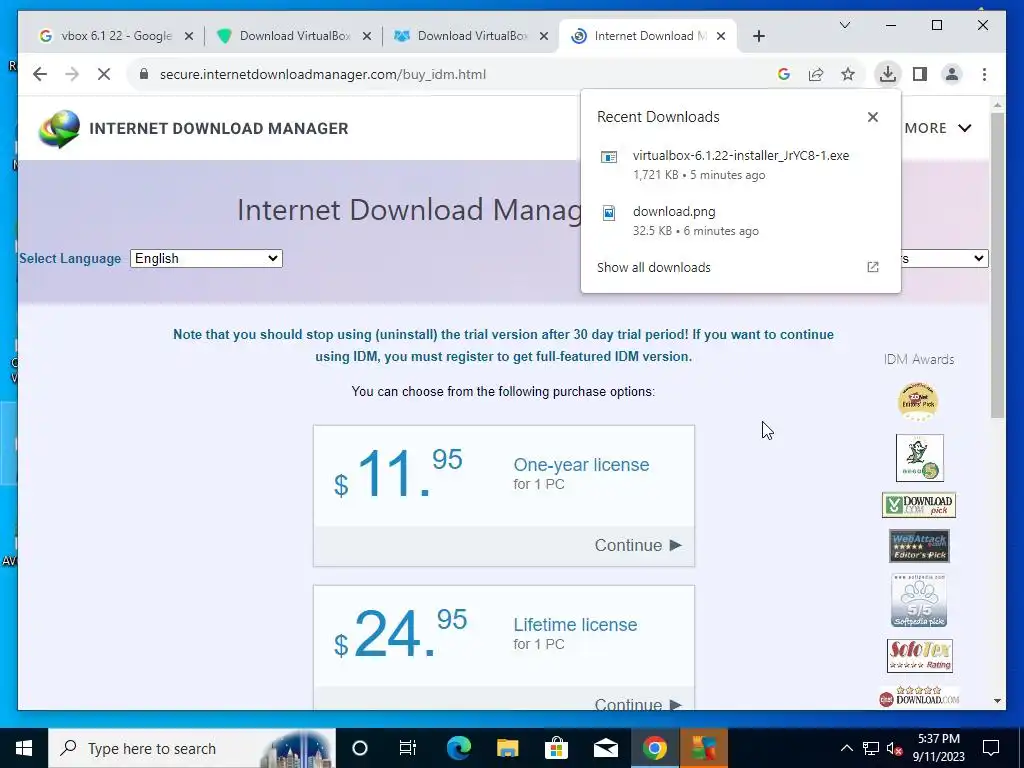Click the Internet Download Manager logo
Image resolution: width=1024 pixels, height=768 pixels.
(x=59, y=129)
